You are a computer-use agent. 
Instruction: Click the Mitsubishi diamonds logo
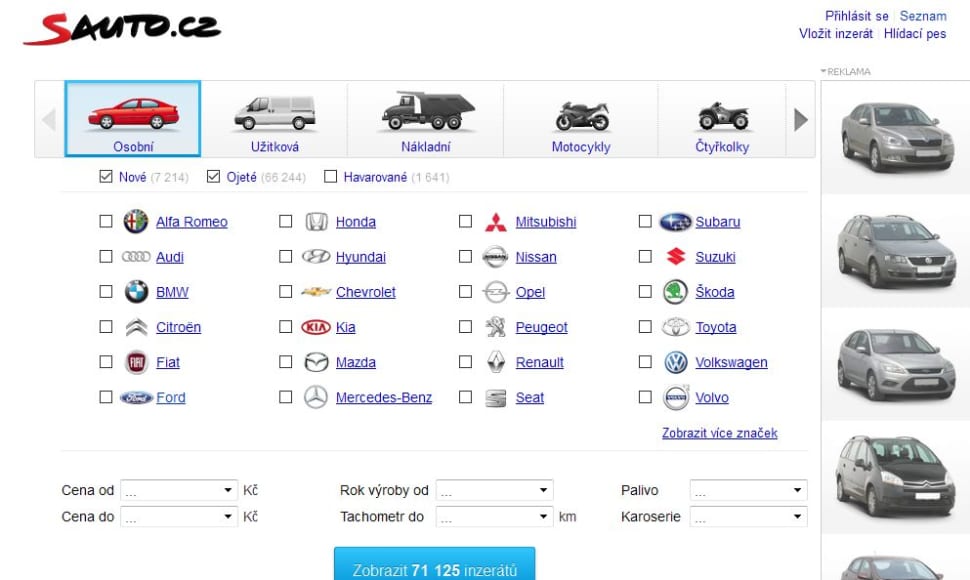click(x=496, y=221)
